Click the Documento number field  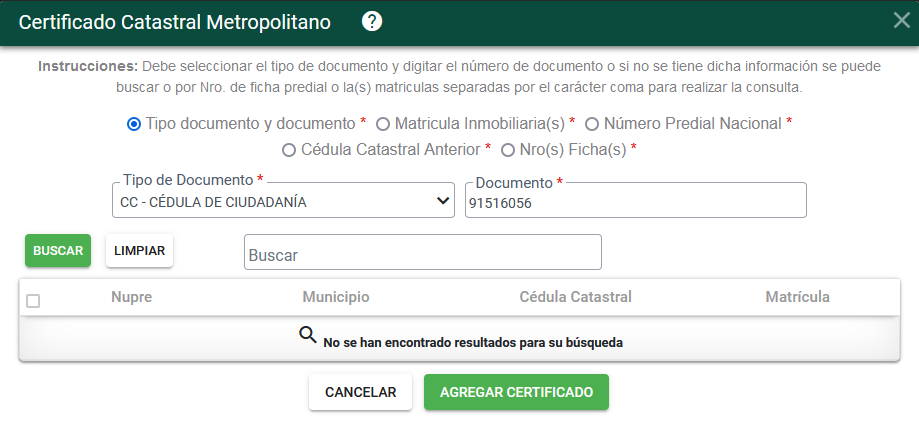pyautogui.click(x=636, y=200)
